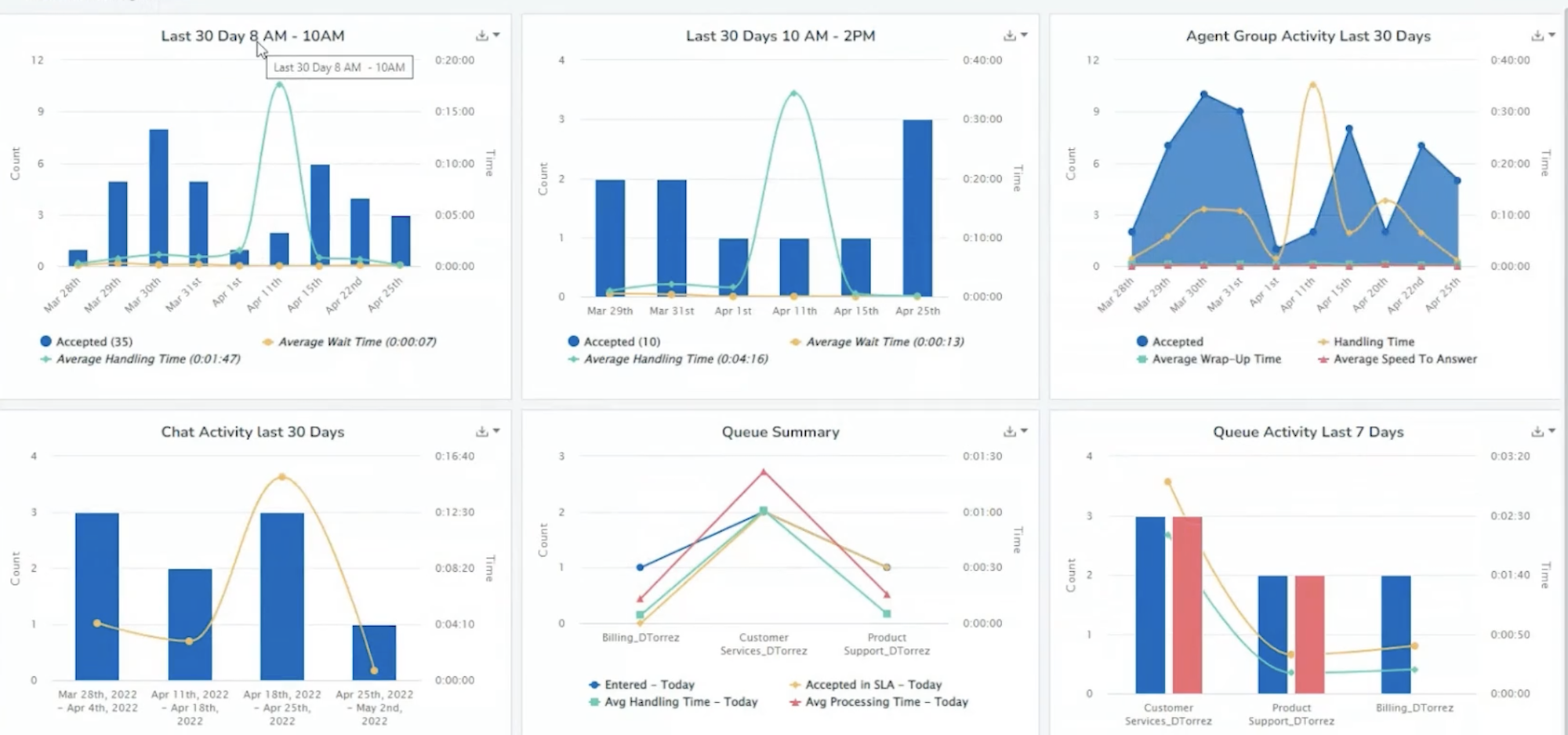Toggle Average Speed To Answer legend item
1568x735 pixels.
point(1397,358)
